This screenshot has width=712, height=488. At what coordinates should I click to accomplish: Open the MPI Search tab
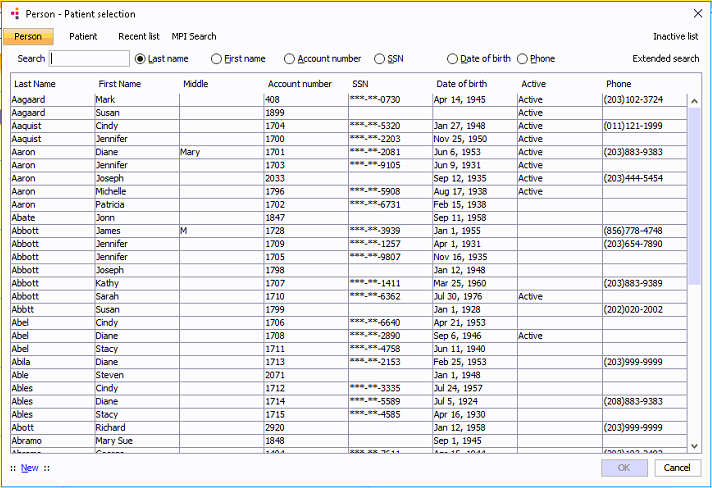[x=194, y=36]
